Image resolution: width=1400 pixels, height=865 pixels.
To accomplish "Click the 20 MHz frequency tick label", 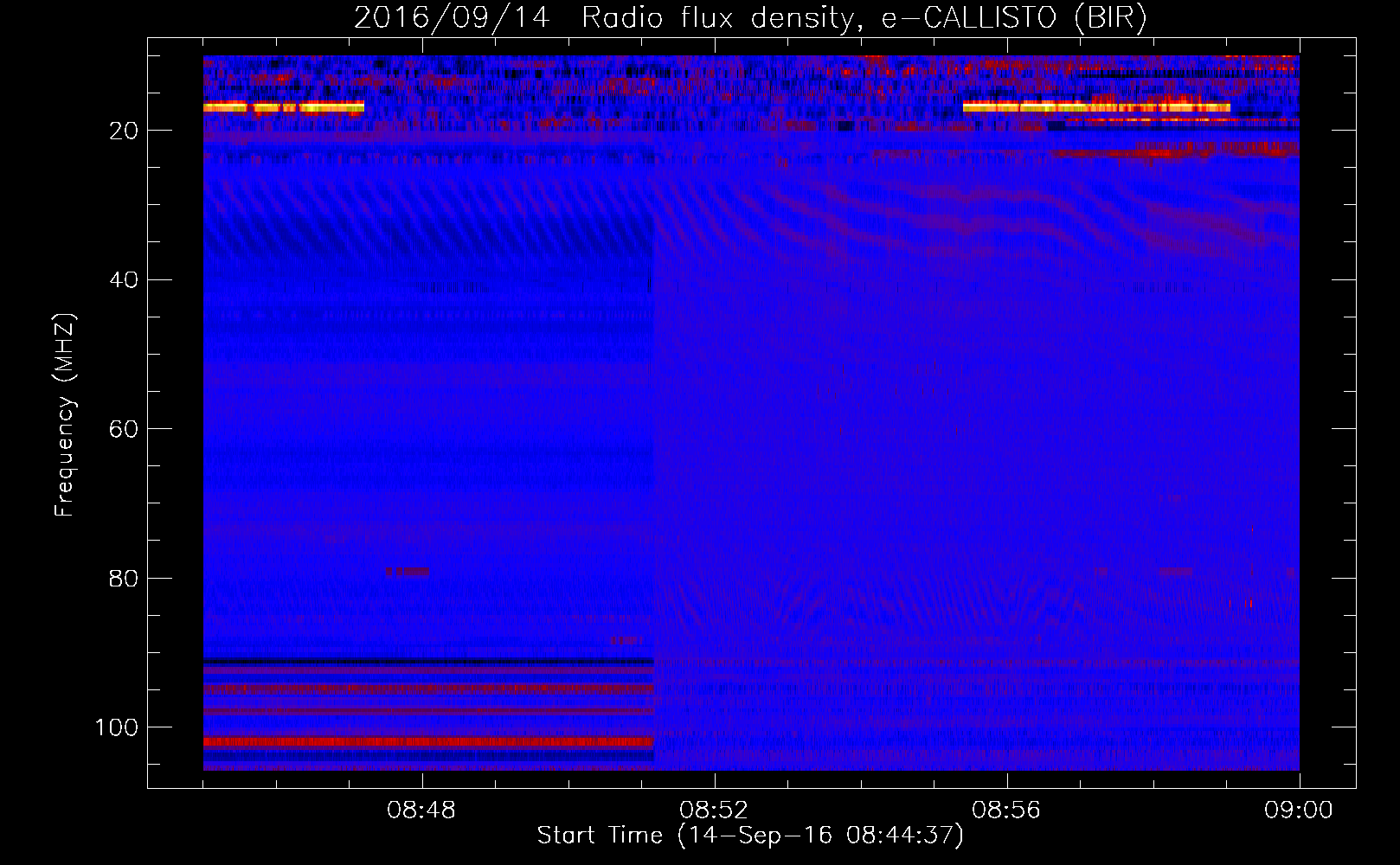I will 125,131.
